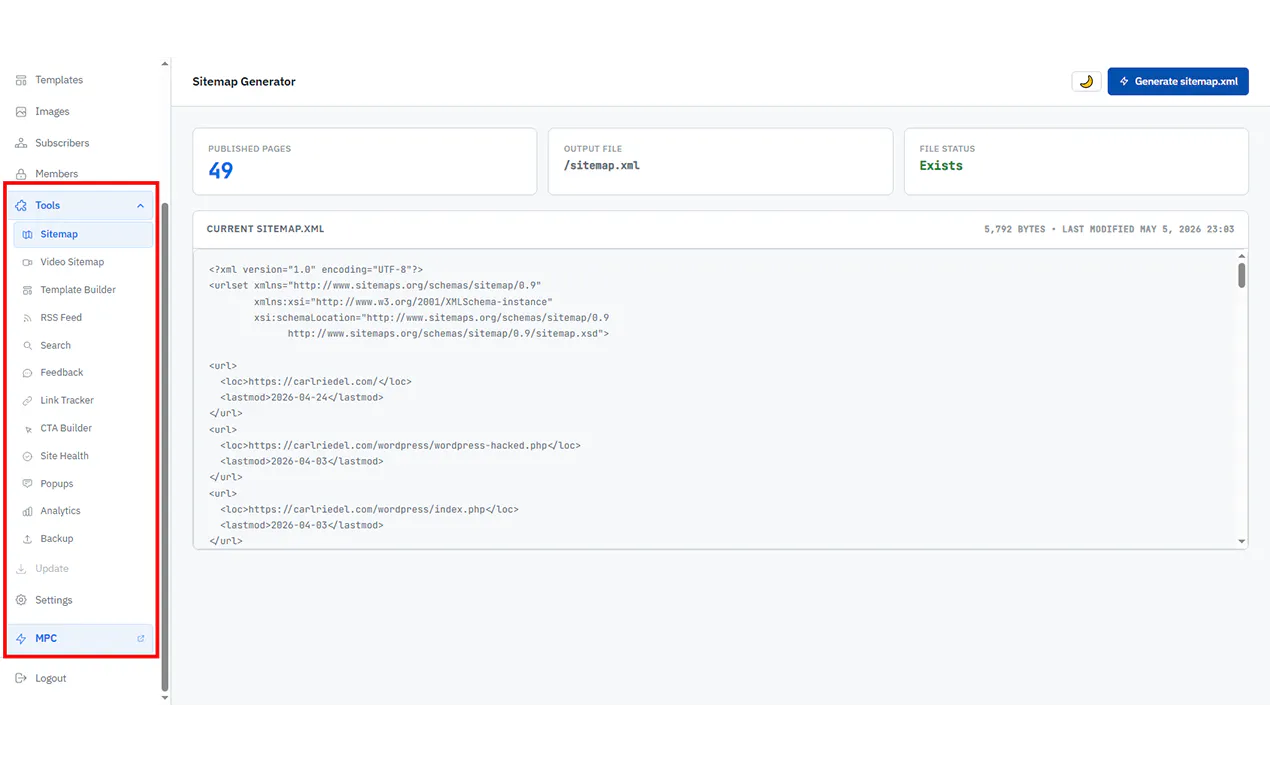The width and height of the screenshot is (1270, 760).
Task: Click the Templates sidebar icon
Action: click(21, 80)
